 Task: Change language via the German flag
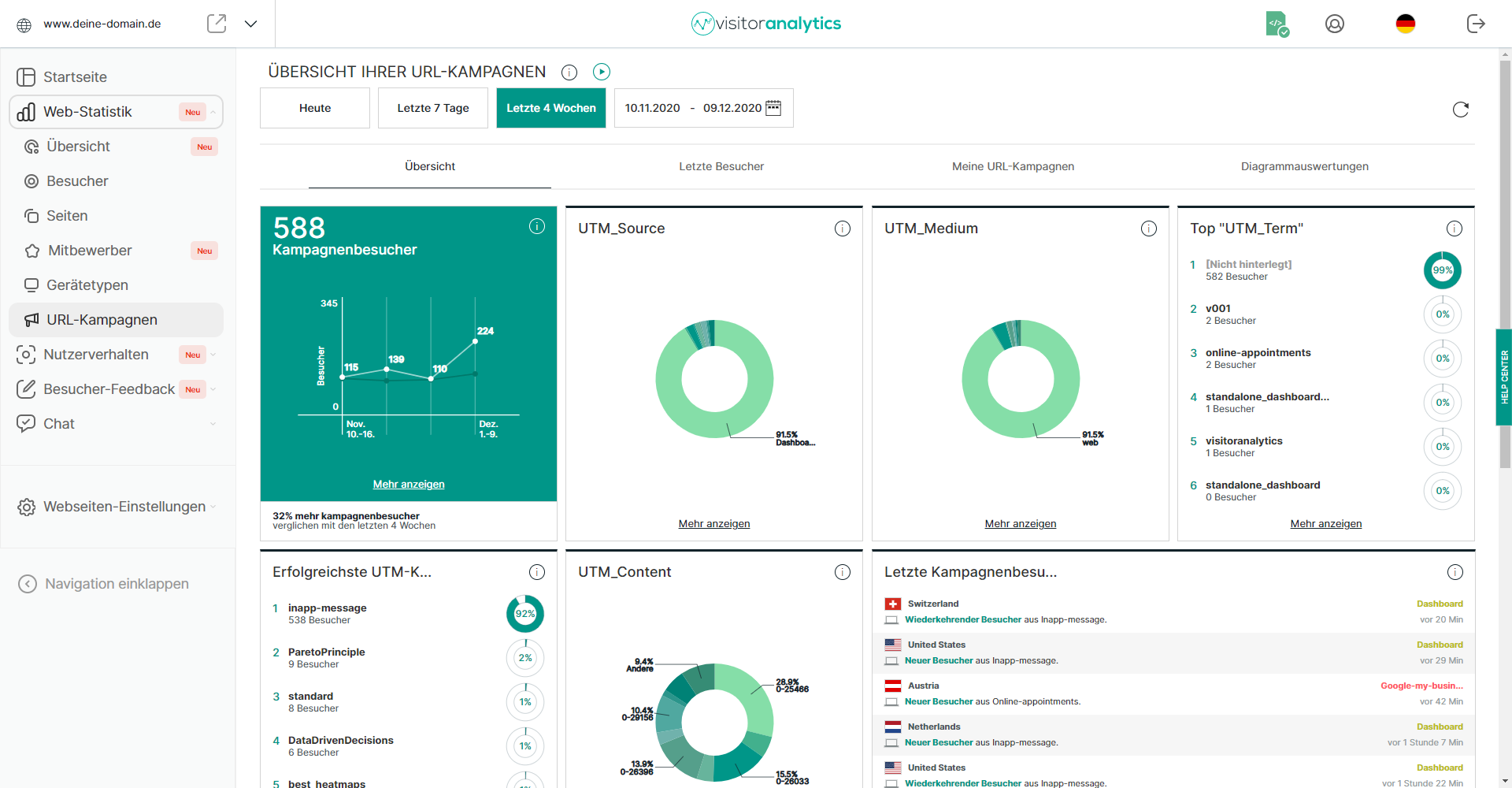pos(1406,24)
